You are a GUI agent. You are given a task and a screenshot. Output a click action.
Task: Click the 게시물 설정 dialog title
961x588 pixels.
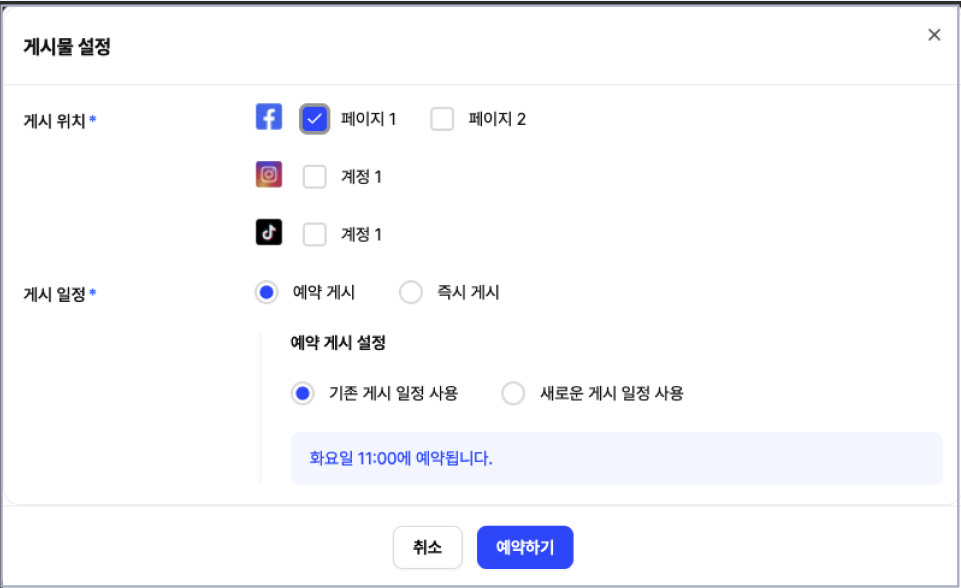[67, 47]
